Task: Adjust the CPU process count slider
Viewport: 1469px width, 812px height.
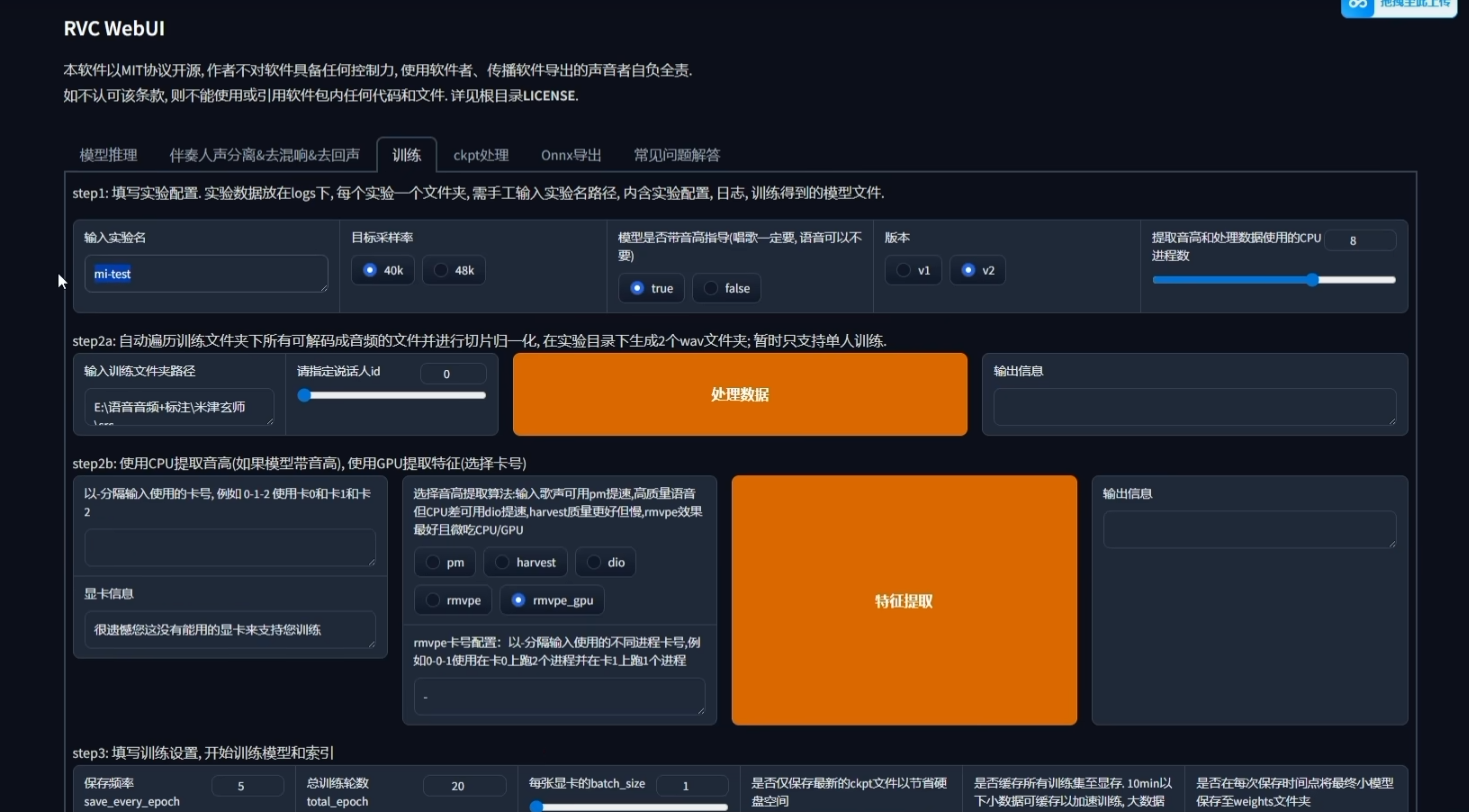Action: tap(1274, 280)
